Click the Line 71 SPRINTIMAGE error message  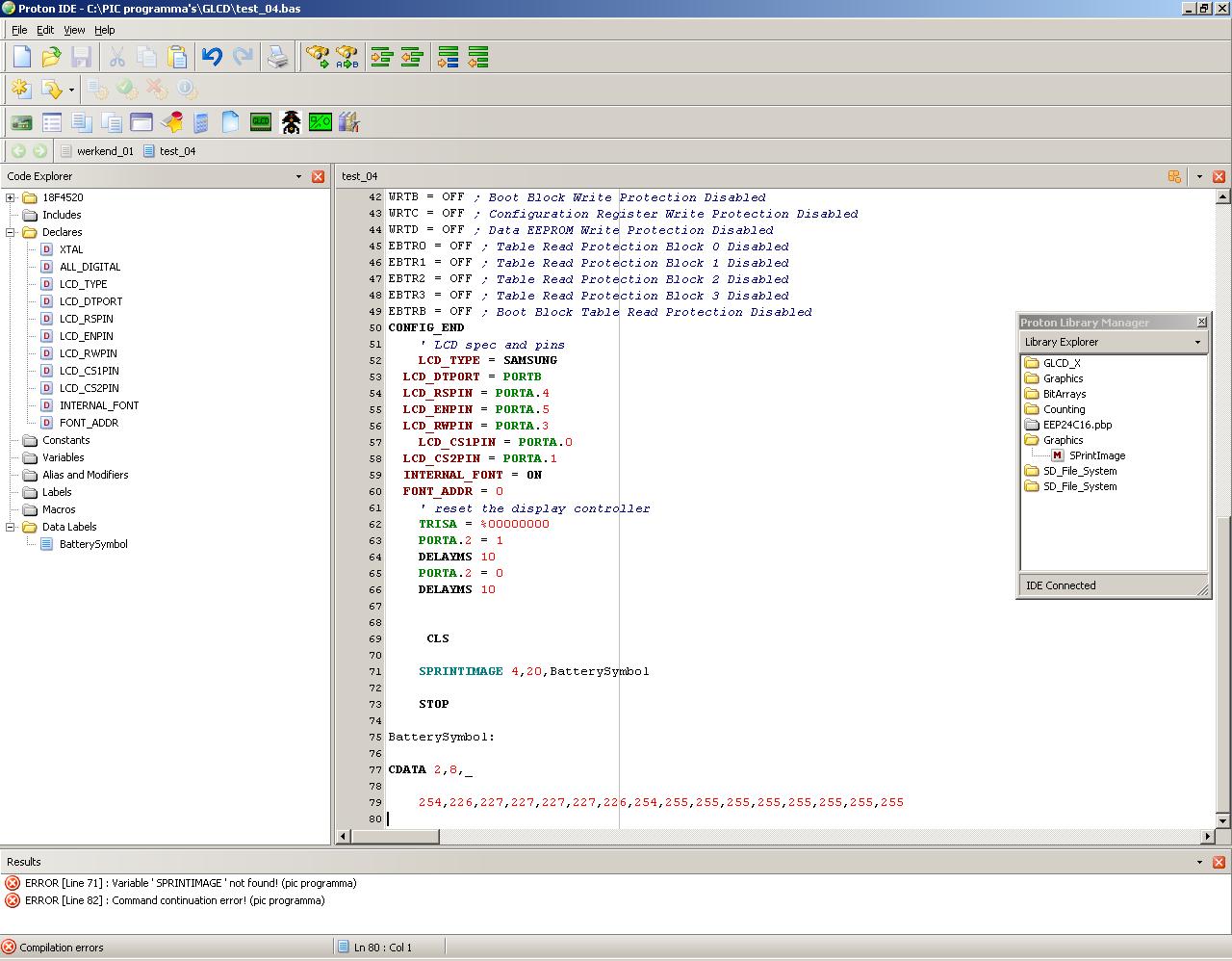[x=191, y=883]
